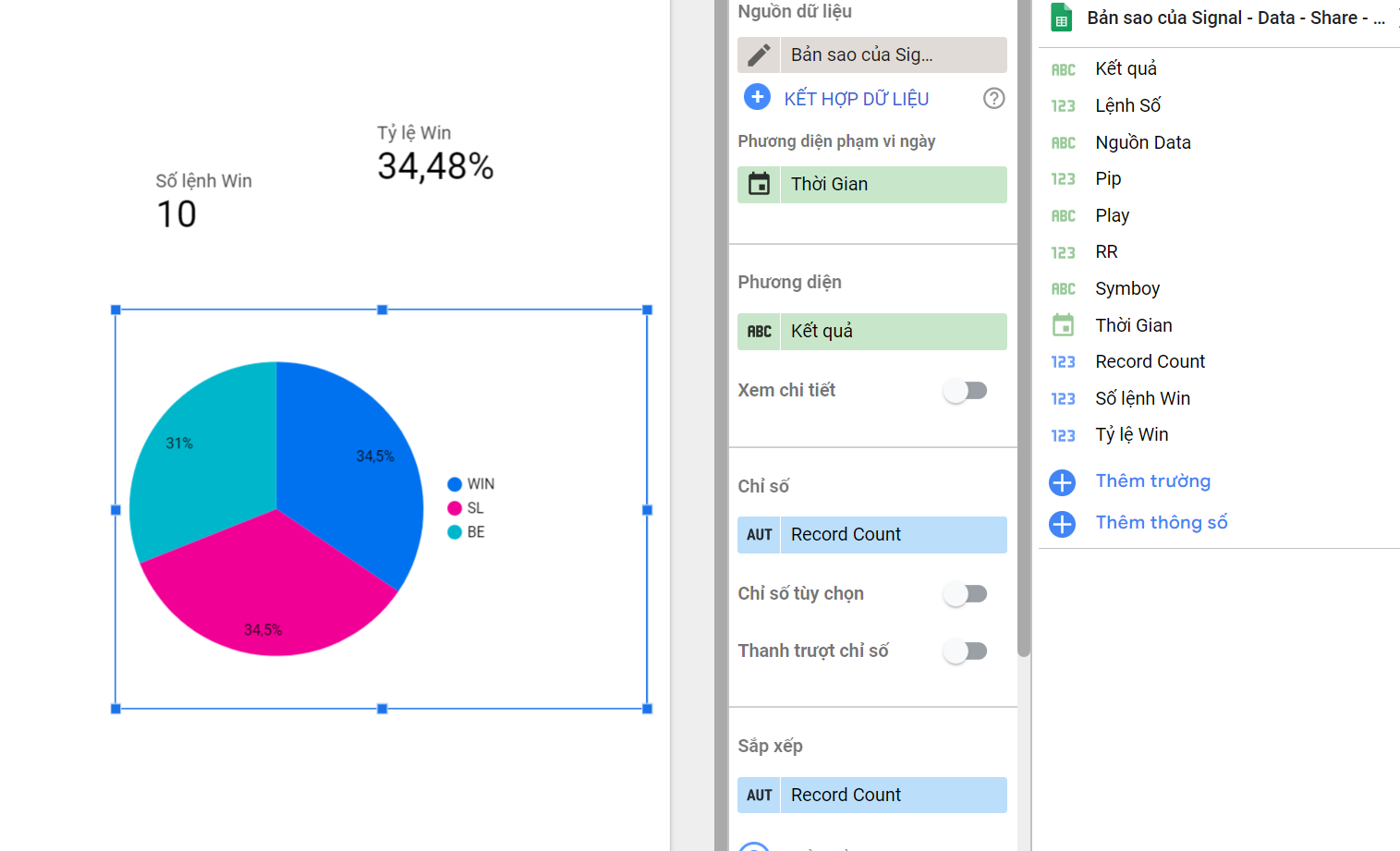This screenshot has width=1400, height=851.
Task: Click the AUT aggregation icon under Chỉ số
Action: (x=759, y=535)
